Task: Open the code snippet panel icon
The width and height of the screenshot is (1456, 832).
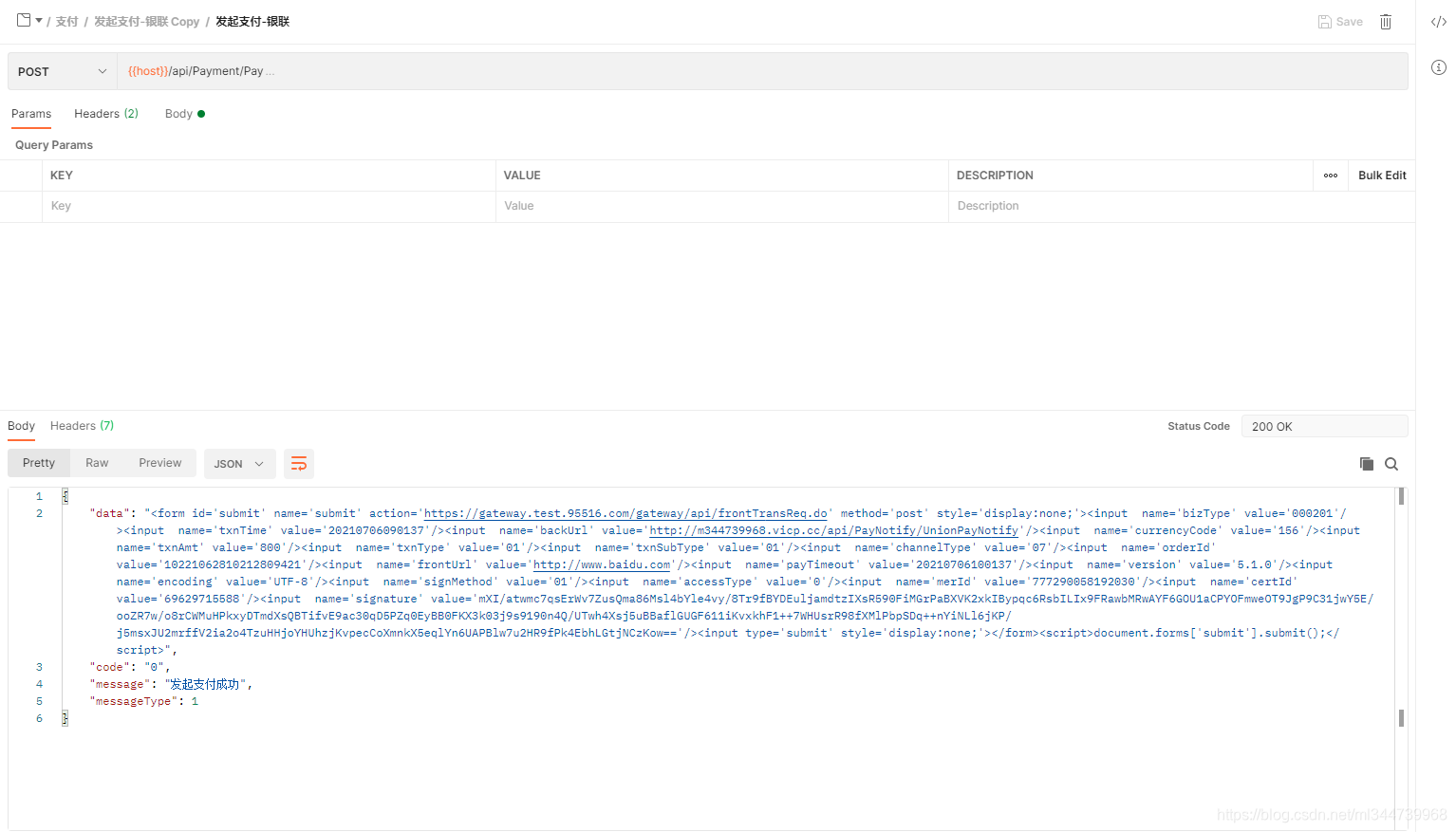Action: tap(1439, 22)
